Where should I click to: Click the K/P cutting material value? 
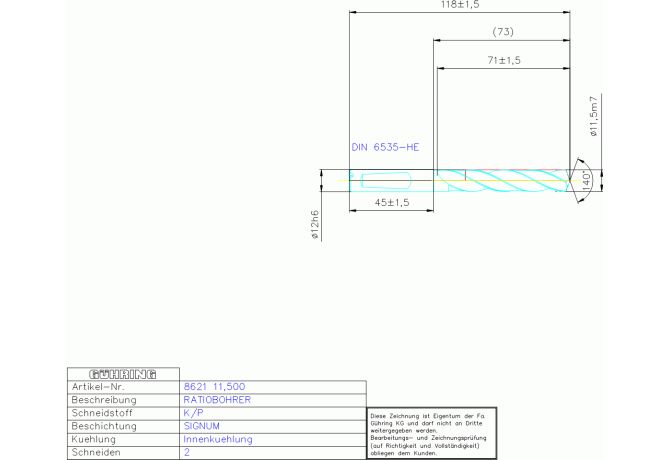[x=191, y=412]
